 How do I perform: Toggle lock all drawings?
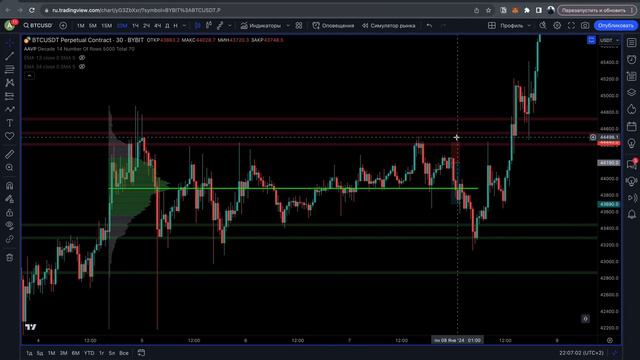[9, 213]
